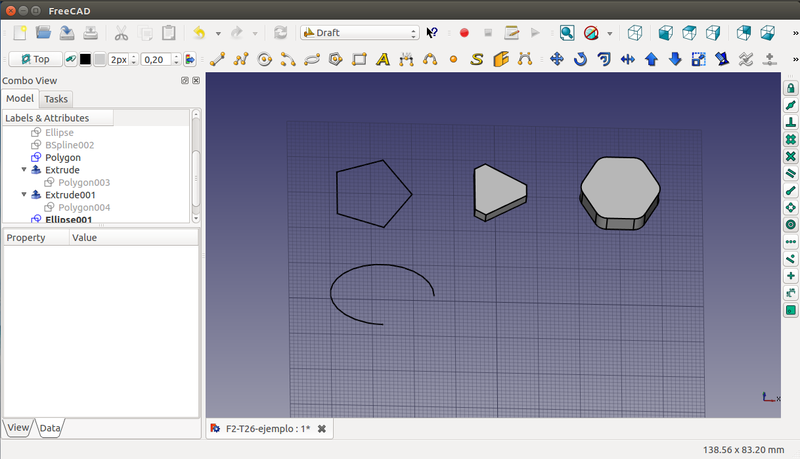Image resolution: width=800 pixels, height=459 pixels.
Task: Collapse the Extrude tree item
Action: click(24, 170)
